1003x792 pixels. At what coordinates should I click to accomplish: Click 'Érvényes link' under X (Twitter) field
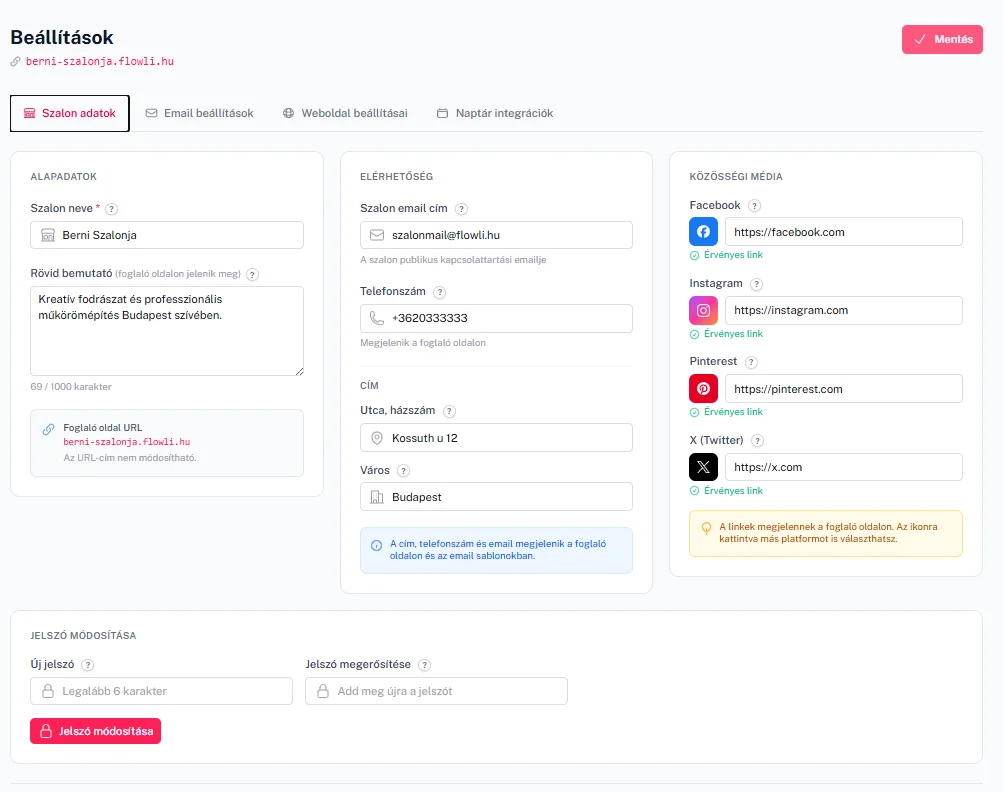733,491
